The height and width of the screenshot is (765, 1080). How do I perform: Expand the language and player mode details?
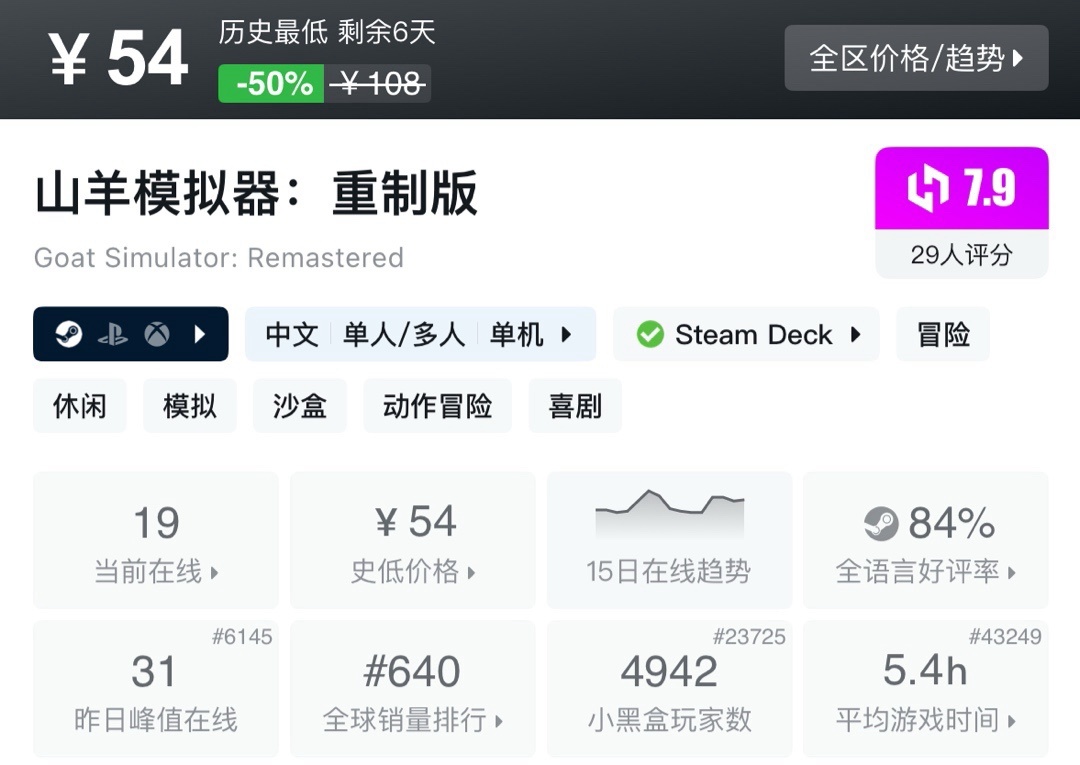point(566,334)
